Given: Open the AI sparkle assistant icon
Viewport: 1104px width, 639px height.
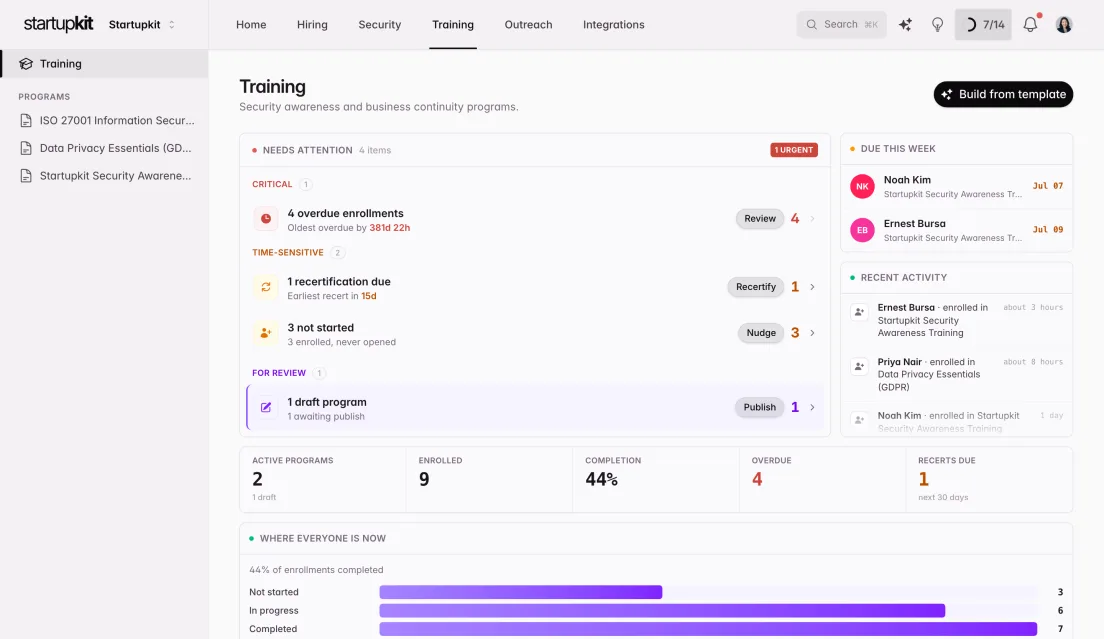Looking at the screenshot, I should [x=905, y=25].
